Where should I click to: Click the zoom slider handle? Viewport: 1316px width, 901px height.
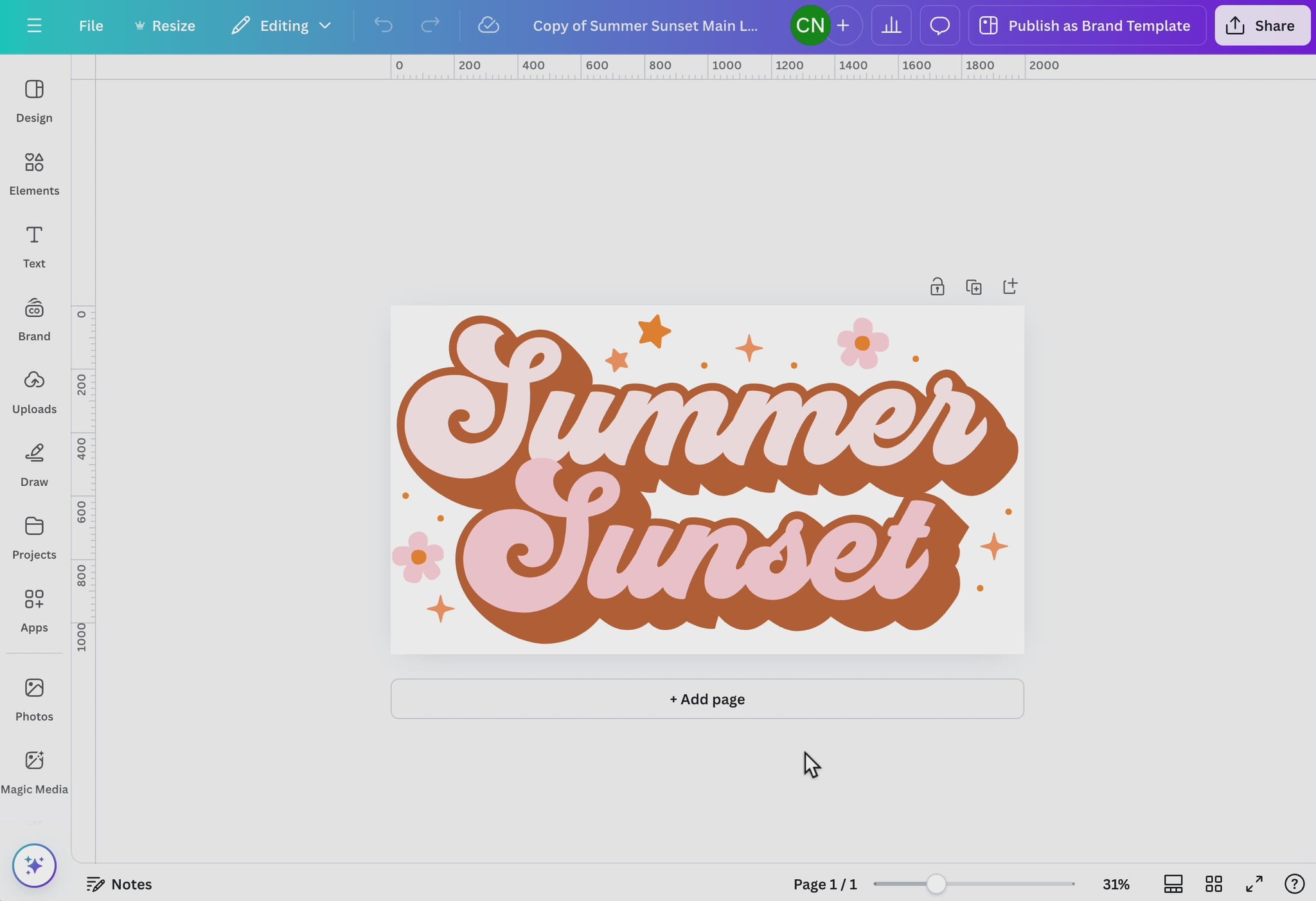936,884
